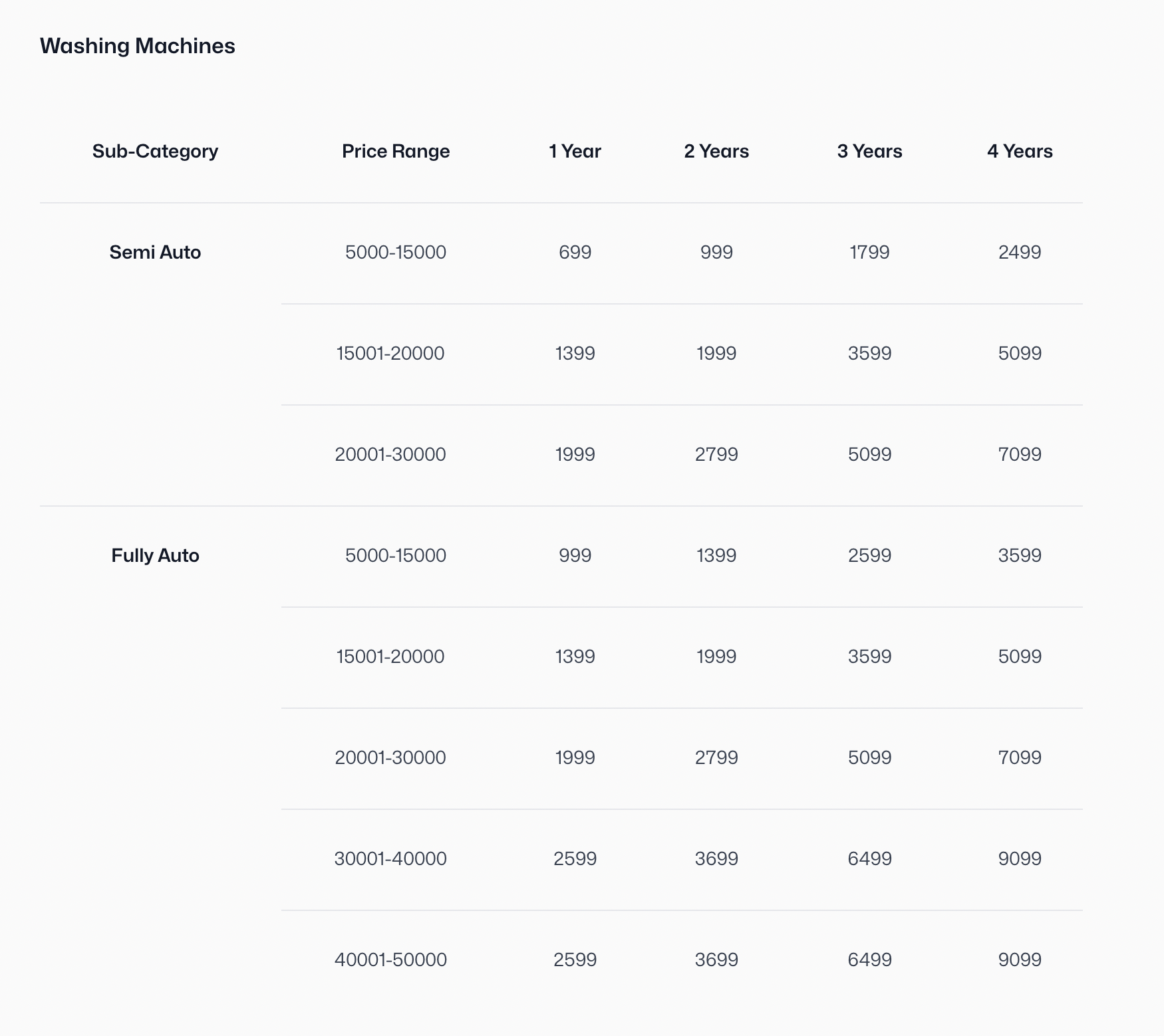Screen dimensions: 1164x1036
Task: Select the 1 Year column header
Action: (573, 152)
